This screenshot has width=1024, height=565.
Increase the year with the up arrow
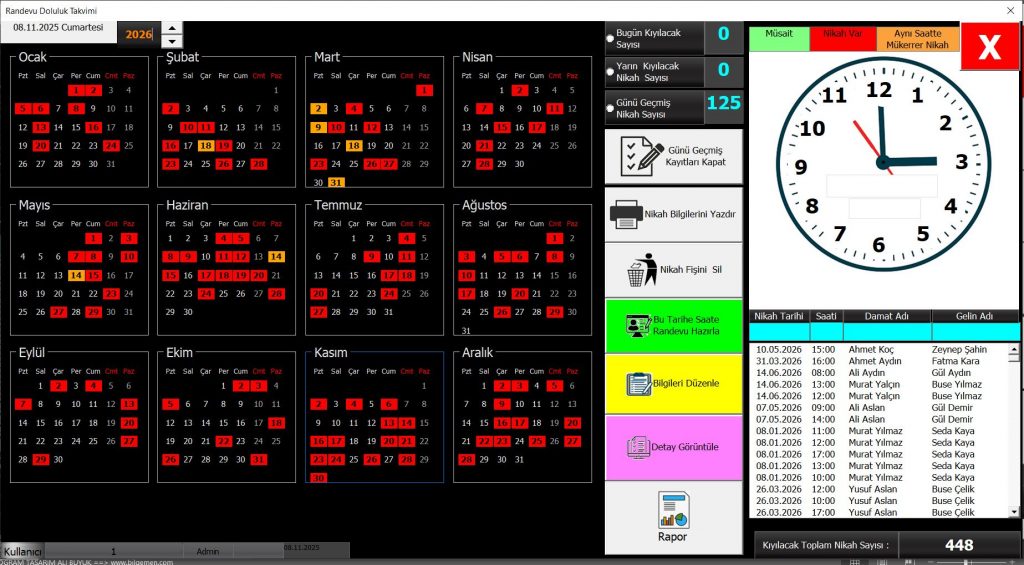[x=173, y=28]
